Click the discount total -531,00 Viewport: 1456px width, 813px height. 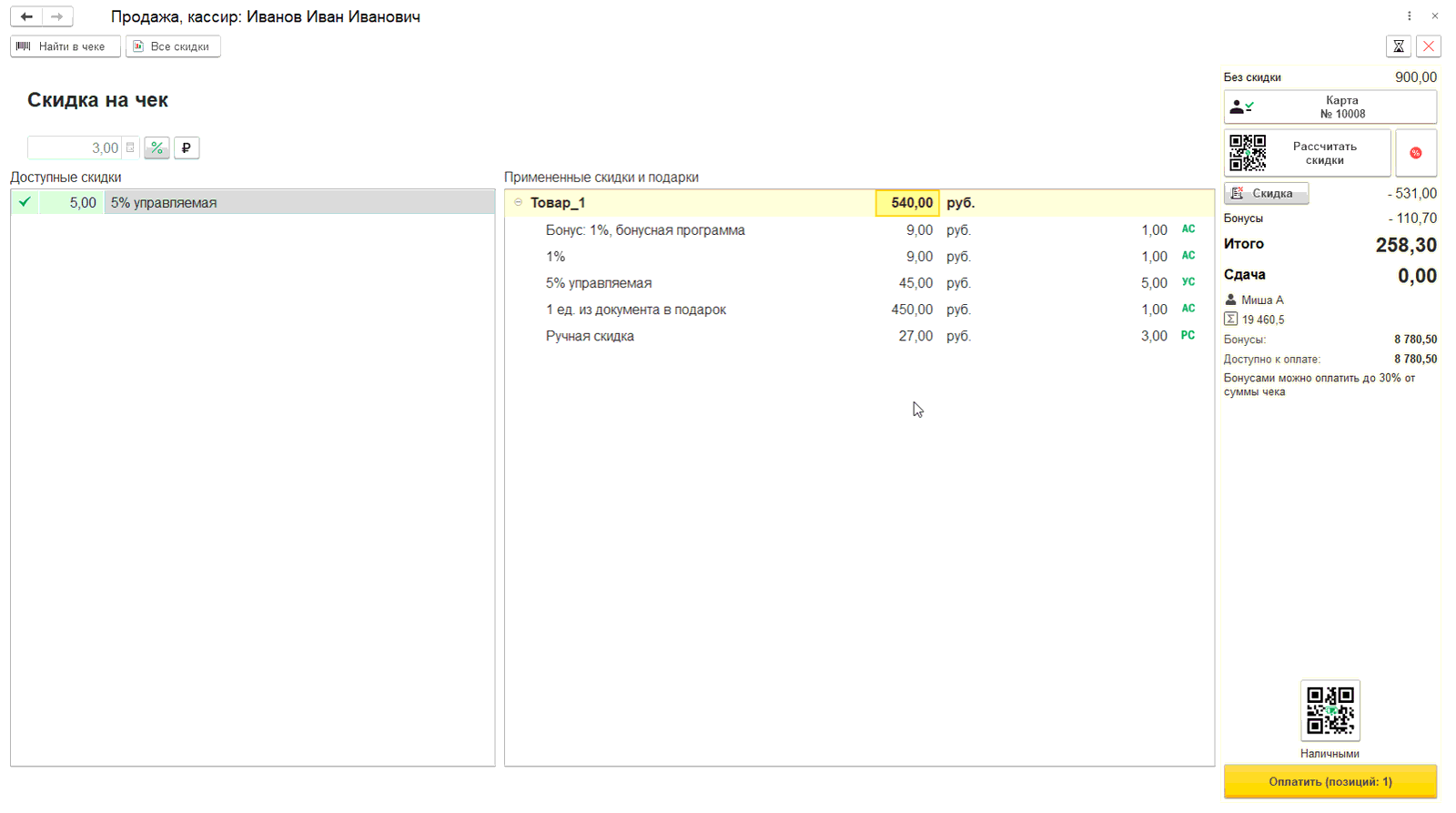(1412, 193)
